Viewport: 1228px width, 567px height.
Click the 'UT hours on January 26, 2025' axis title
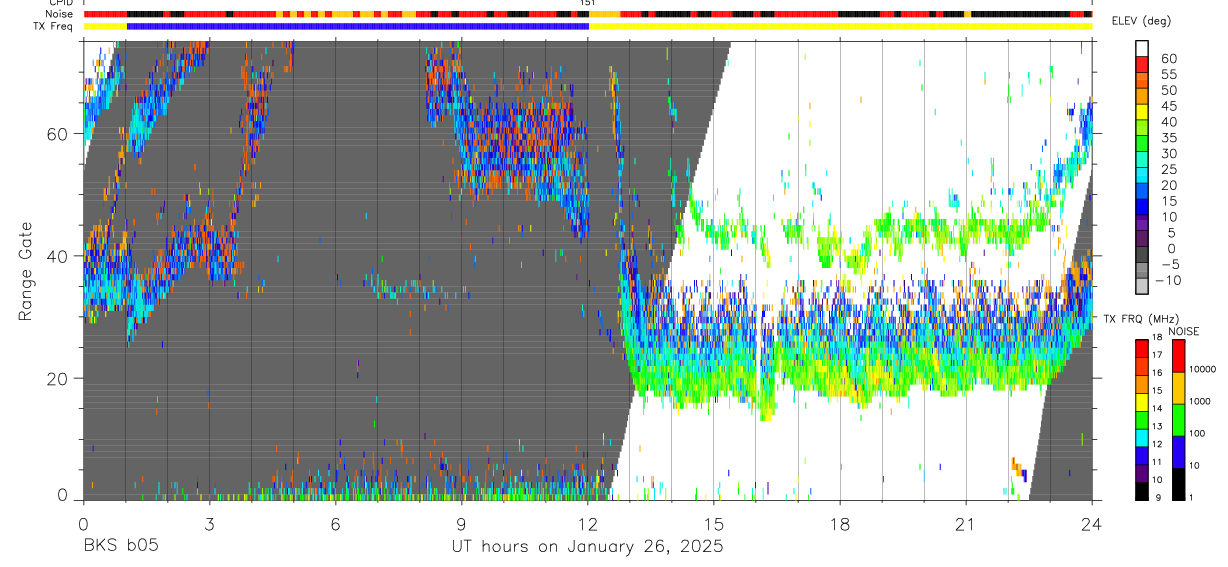coord(587,547)
